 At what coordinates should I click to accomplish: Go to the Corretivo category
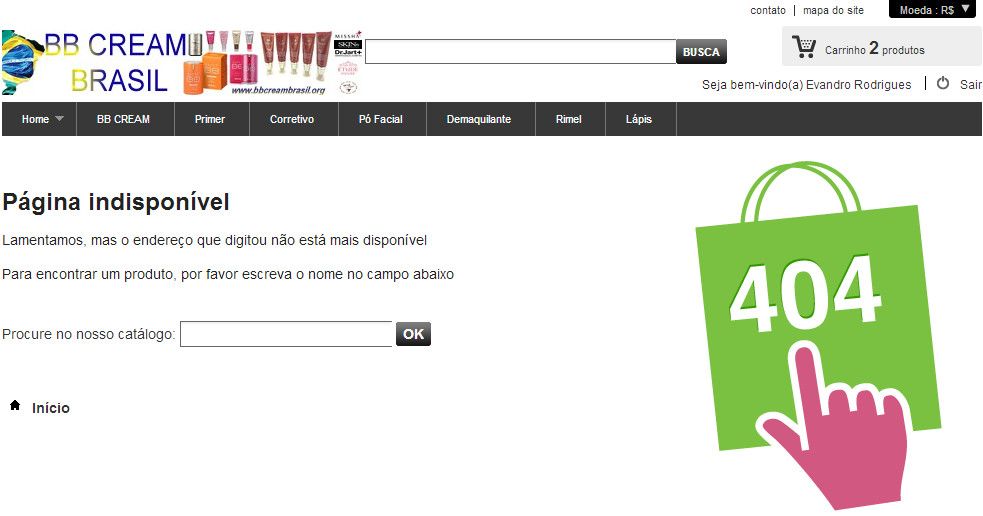(x=292, y=119)
